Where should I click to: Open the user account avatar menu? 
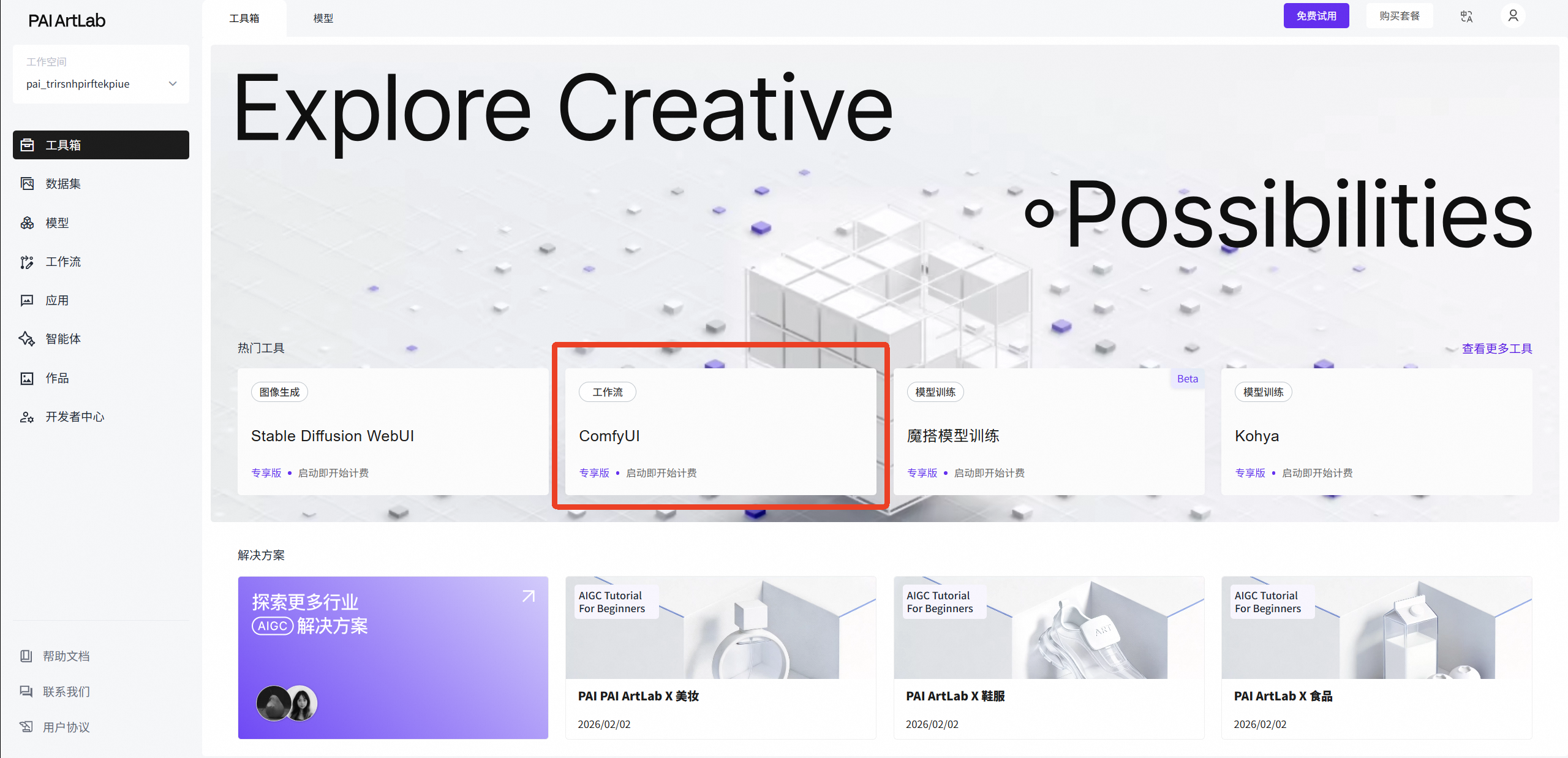(1513, 16)
